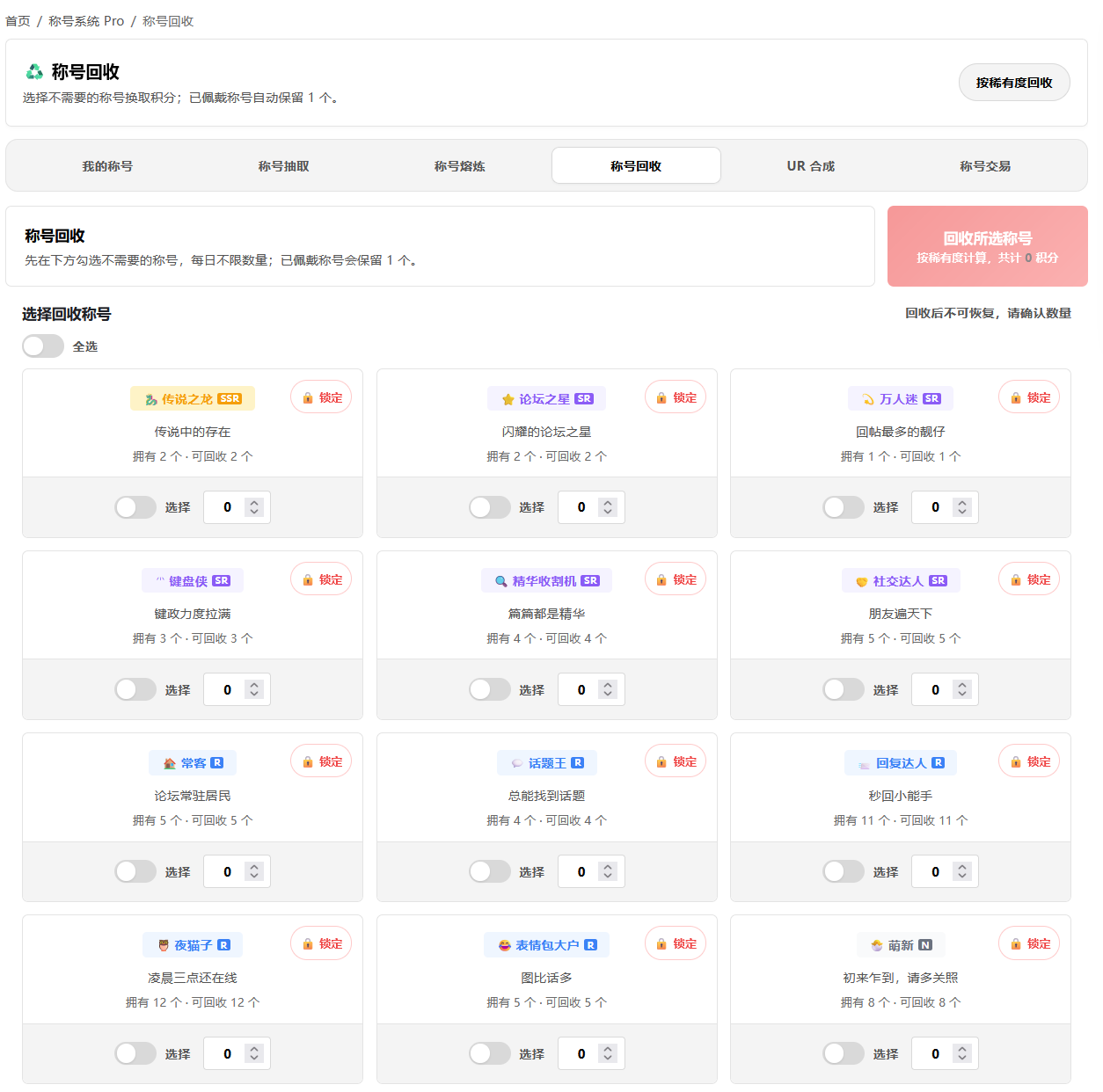Toggle the 选择 switch for 常客

coord(135,871)
